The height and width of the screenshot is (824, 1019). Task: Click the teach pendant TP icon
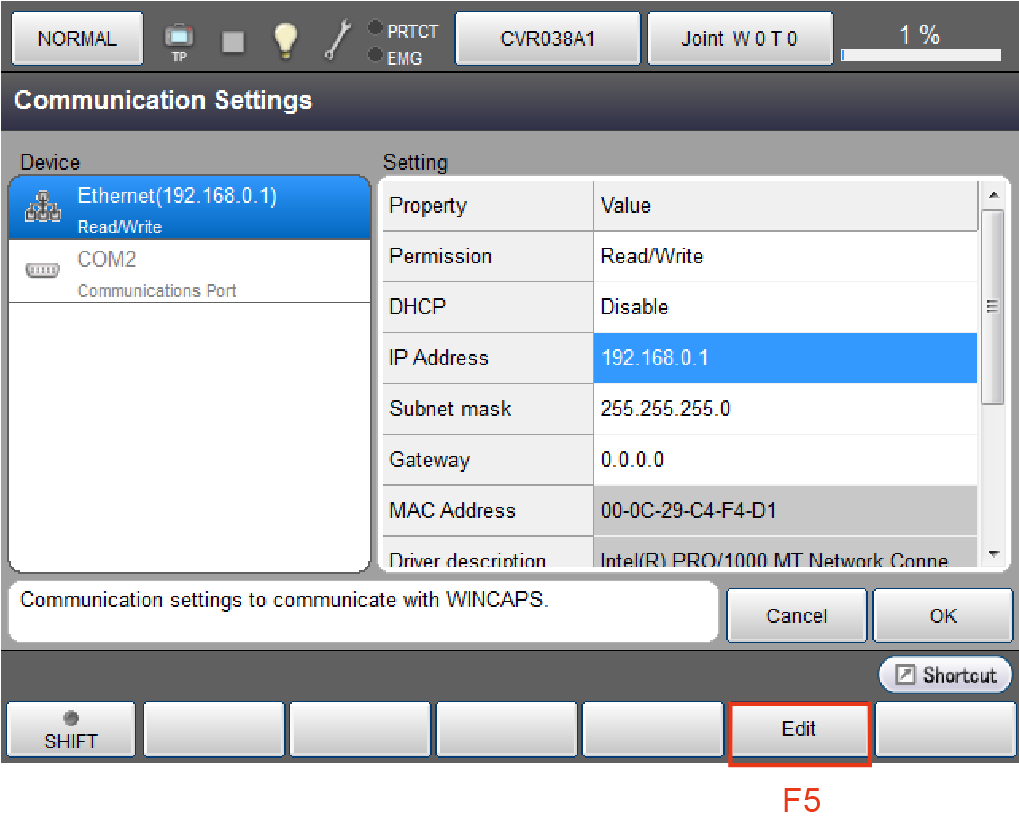pyautogui.click(x=180, y=40)
